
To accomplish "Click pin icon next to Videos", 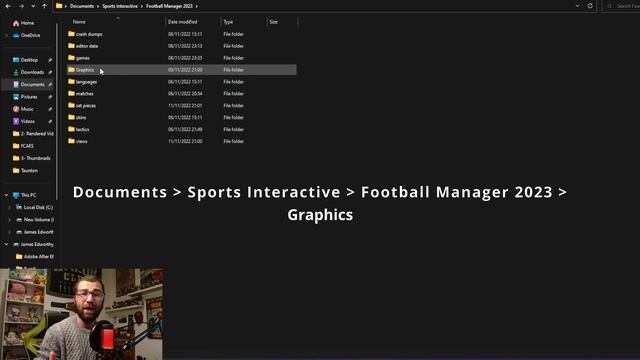I will (50, 121).
